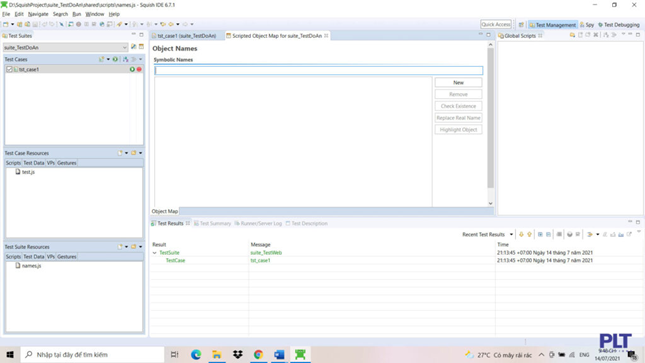Collapse the TestSuite result row
The image size is (645, 363).
[x=155, y=253]
